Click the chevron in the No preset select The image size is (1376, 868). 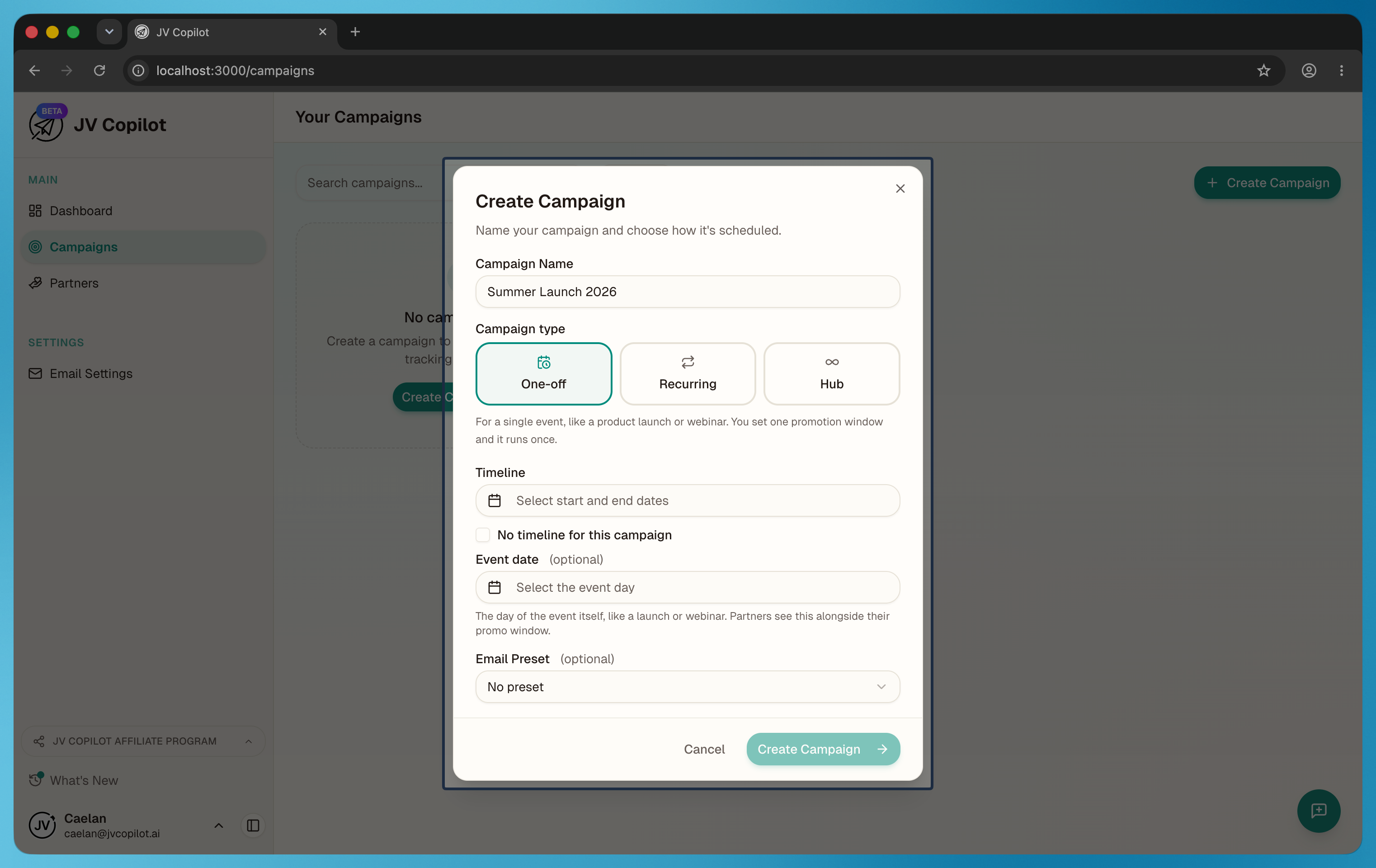click(x=881, y=687)
